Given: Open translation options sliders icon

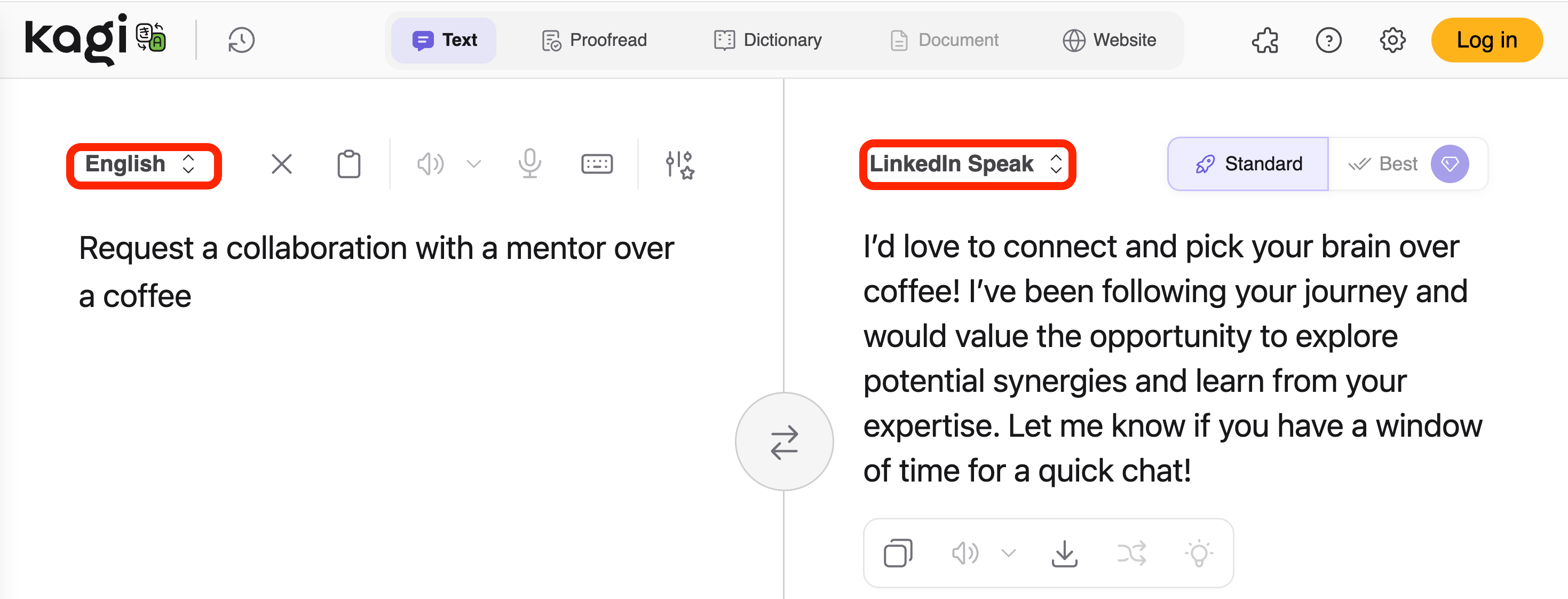Looking at the screenshot, I should pos(679,164).
